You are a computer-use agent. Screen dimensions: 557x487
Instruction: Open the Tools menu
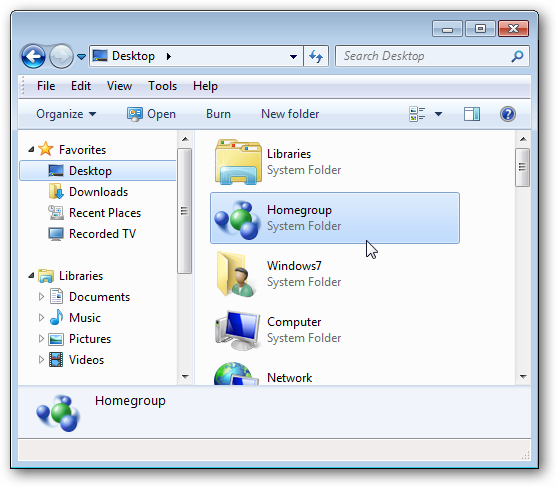click(162, 86)
